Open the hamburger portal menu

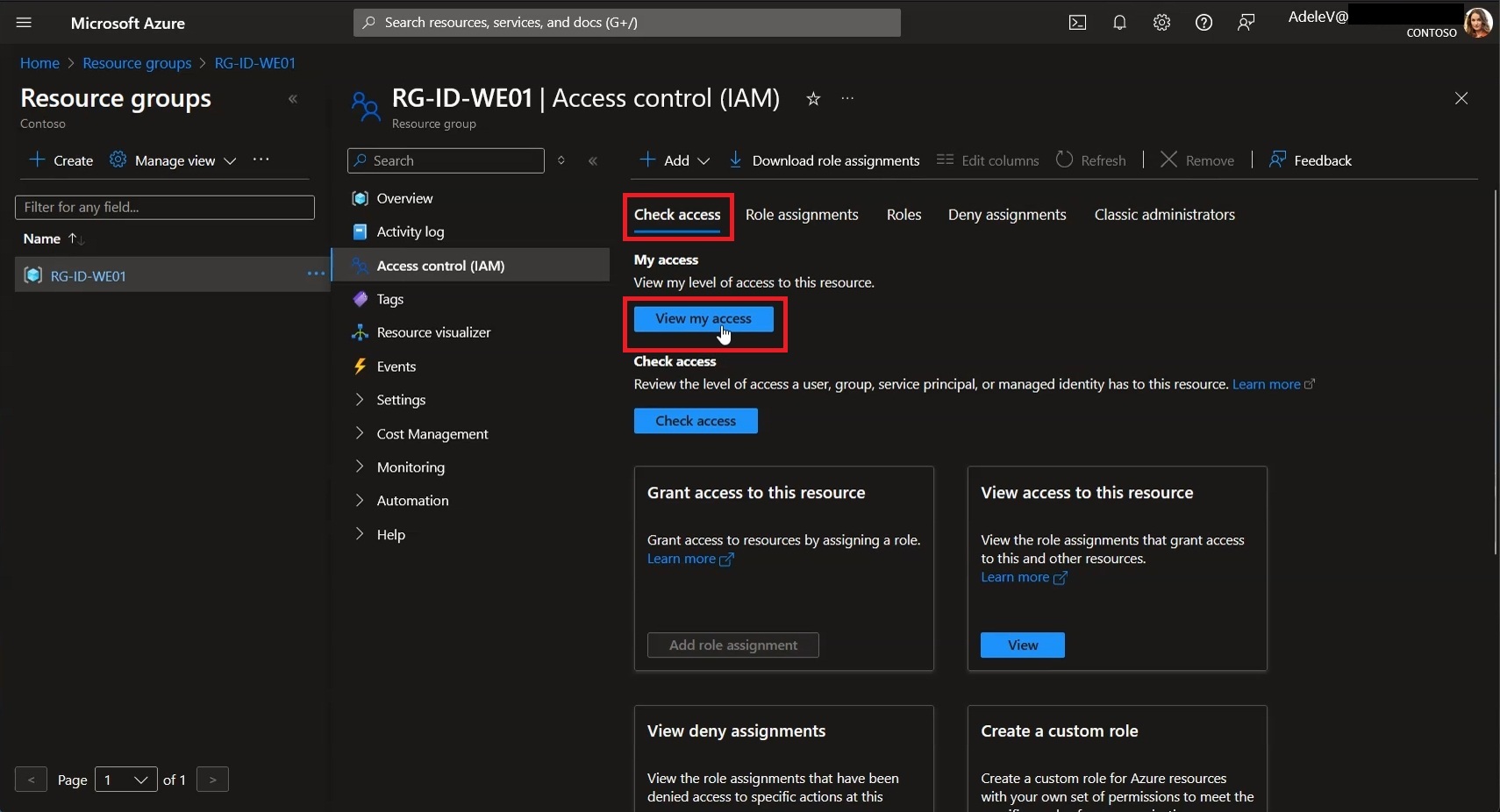24,23
